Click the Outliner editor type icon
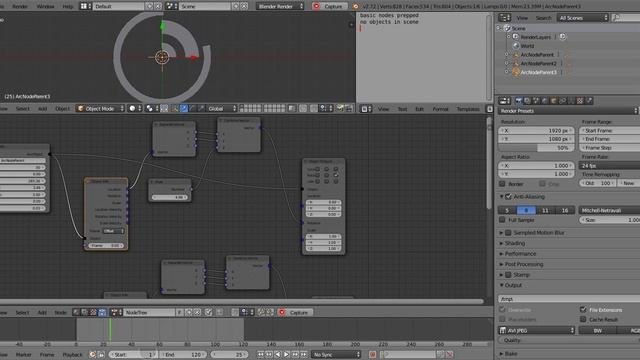Screen dimensions: 640x360 point(504,18)
